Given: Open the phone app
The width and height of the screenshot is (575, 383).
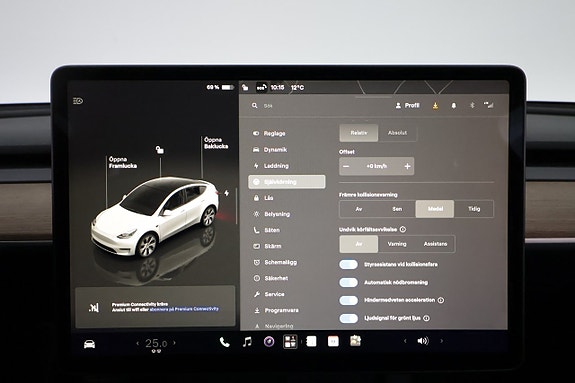Looking at the screenshot, I should pyautogui.click(x=224, y=342).
